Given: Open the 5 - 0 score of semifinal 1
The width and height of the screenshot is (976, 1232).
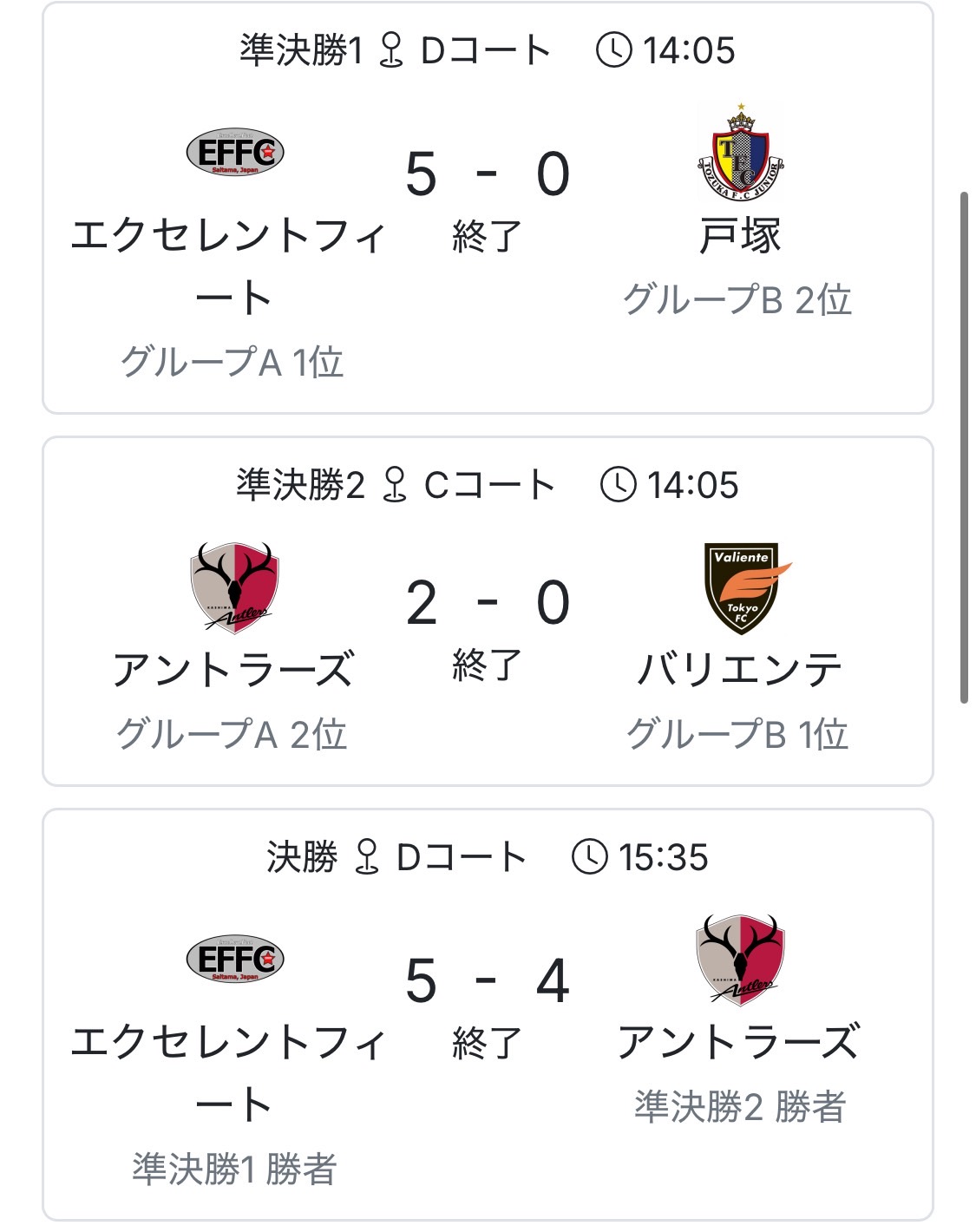Looking at the screenshot, I should click(x=488, y=174).
